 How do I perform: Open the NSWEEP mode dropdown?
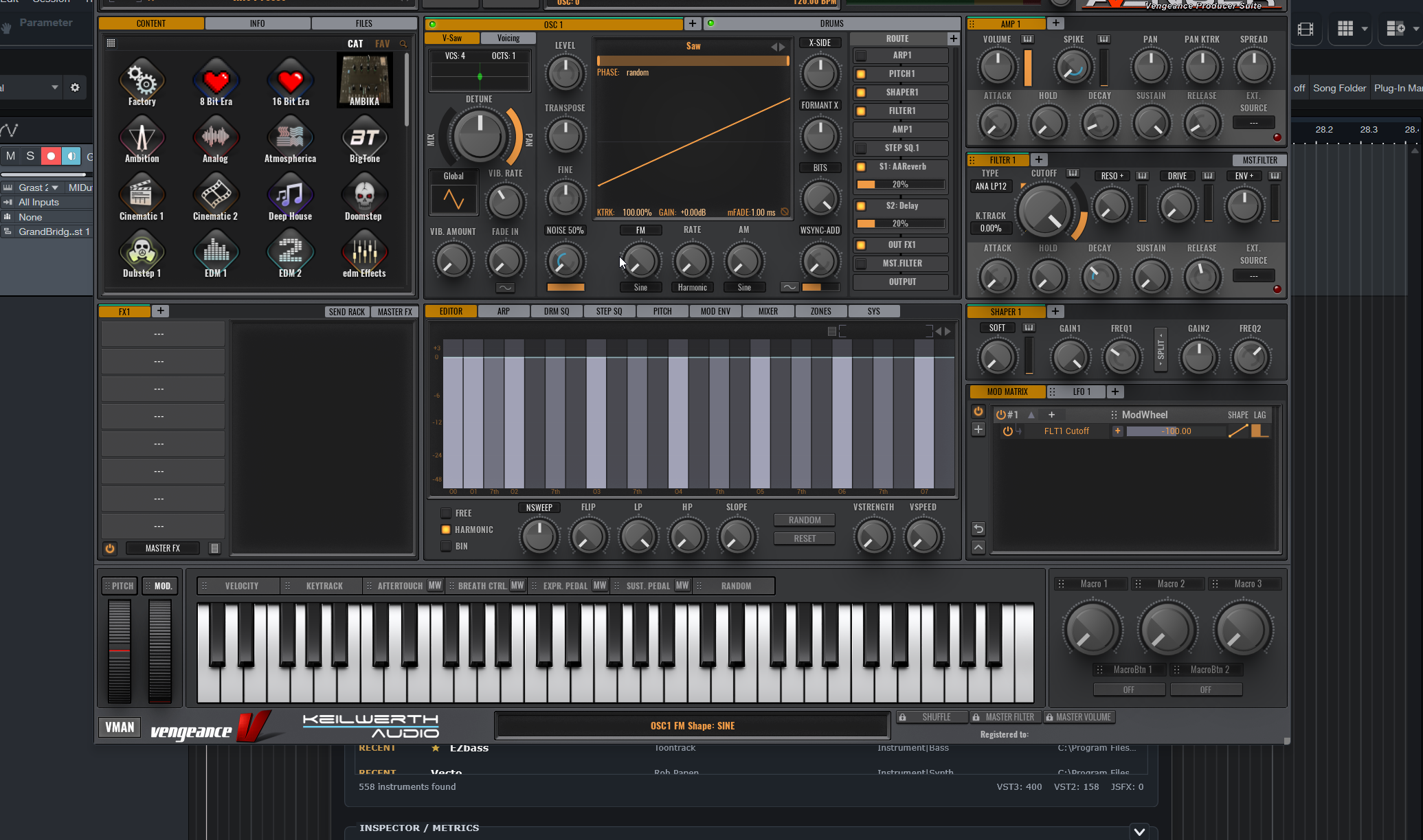539,508
